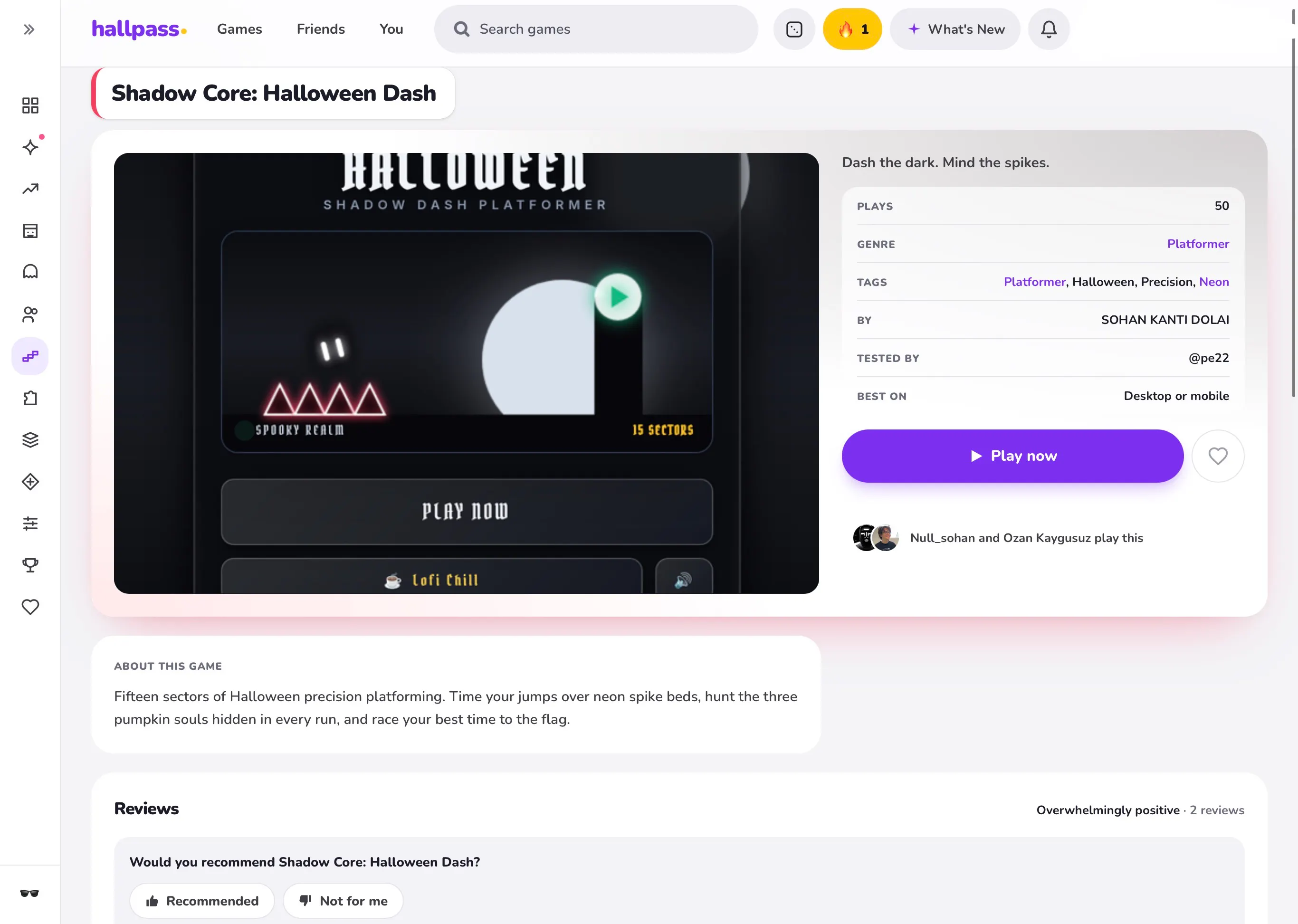This screenshot has width=1298, height=924.
Task: Click the Halloween tag text
Action: coord(1103,282)
